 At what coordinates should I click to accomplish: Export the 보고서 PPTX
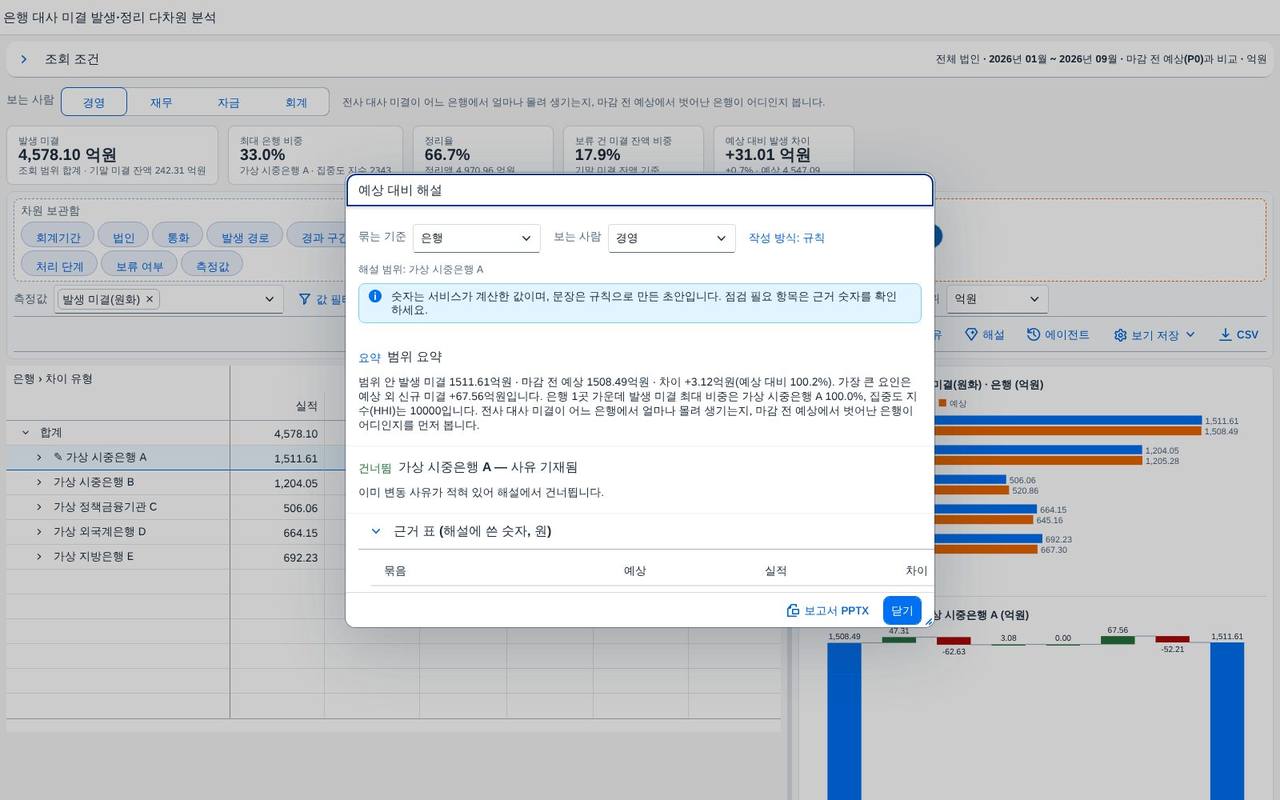pyautogui.click(x=828, y=610)
